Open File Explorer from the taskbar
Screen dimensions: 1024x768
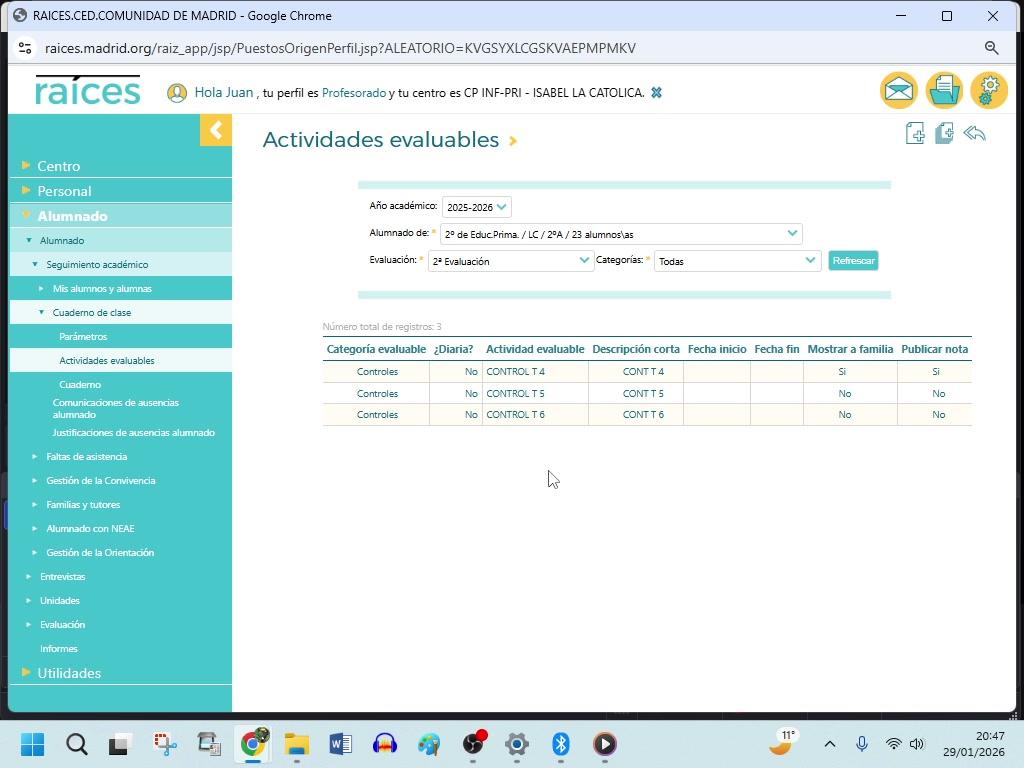tap(296, 744)
